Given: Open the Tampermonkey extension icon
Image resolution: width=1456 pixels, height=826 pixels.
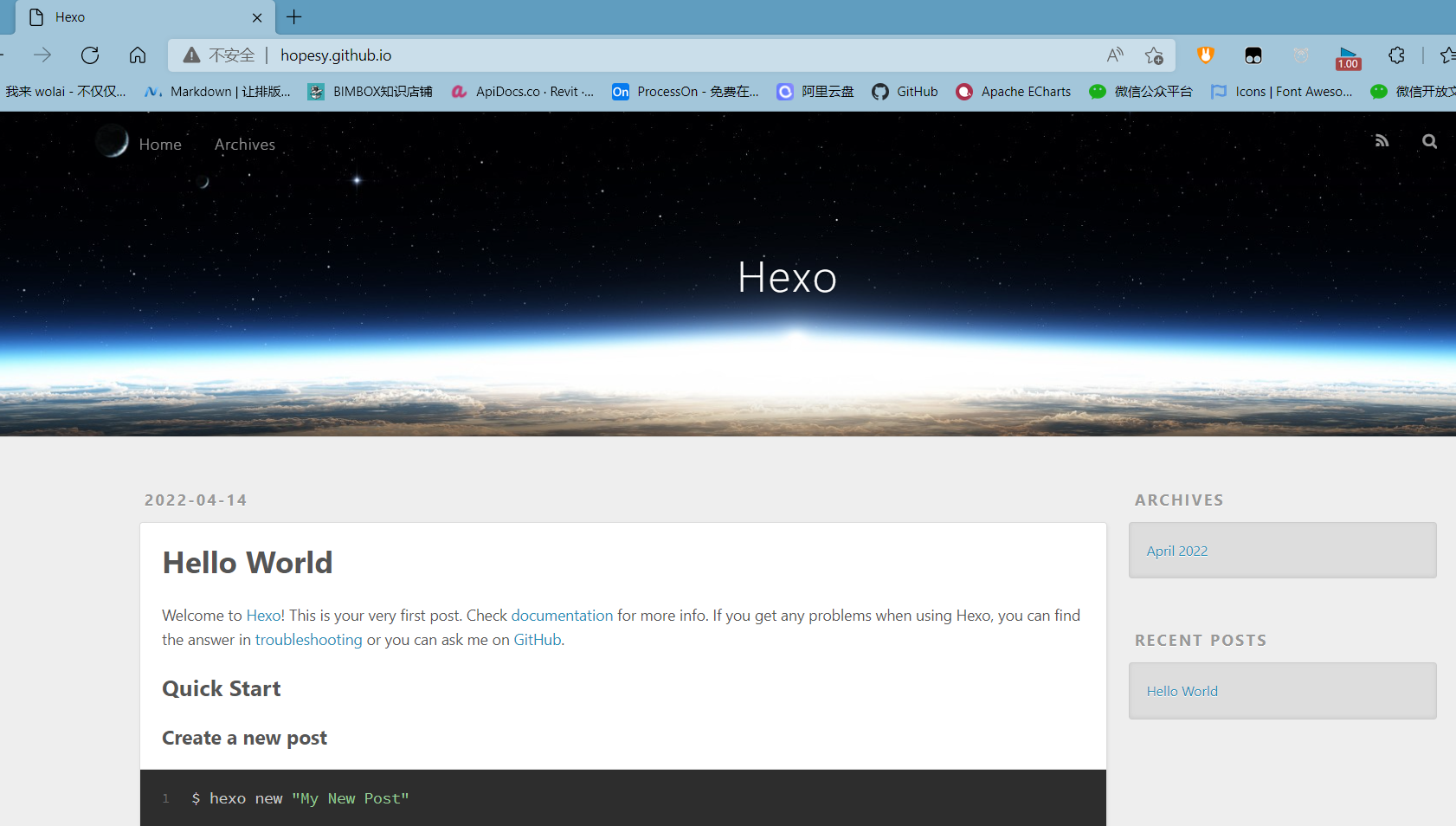Looking at the screenshot, I should [1253, 55].
